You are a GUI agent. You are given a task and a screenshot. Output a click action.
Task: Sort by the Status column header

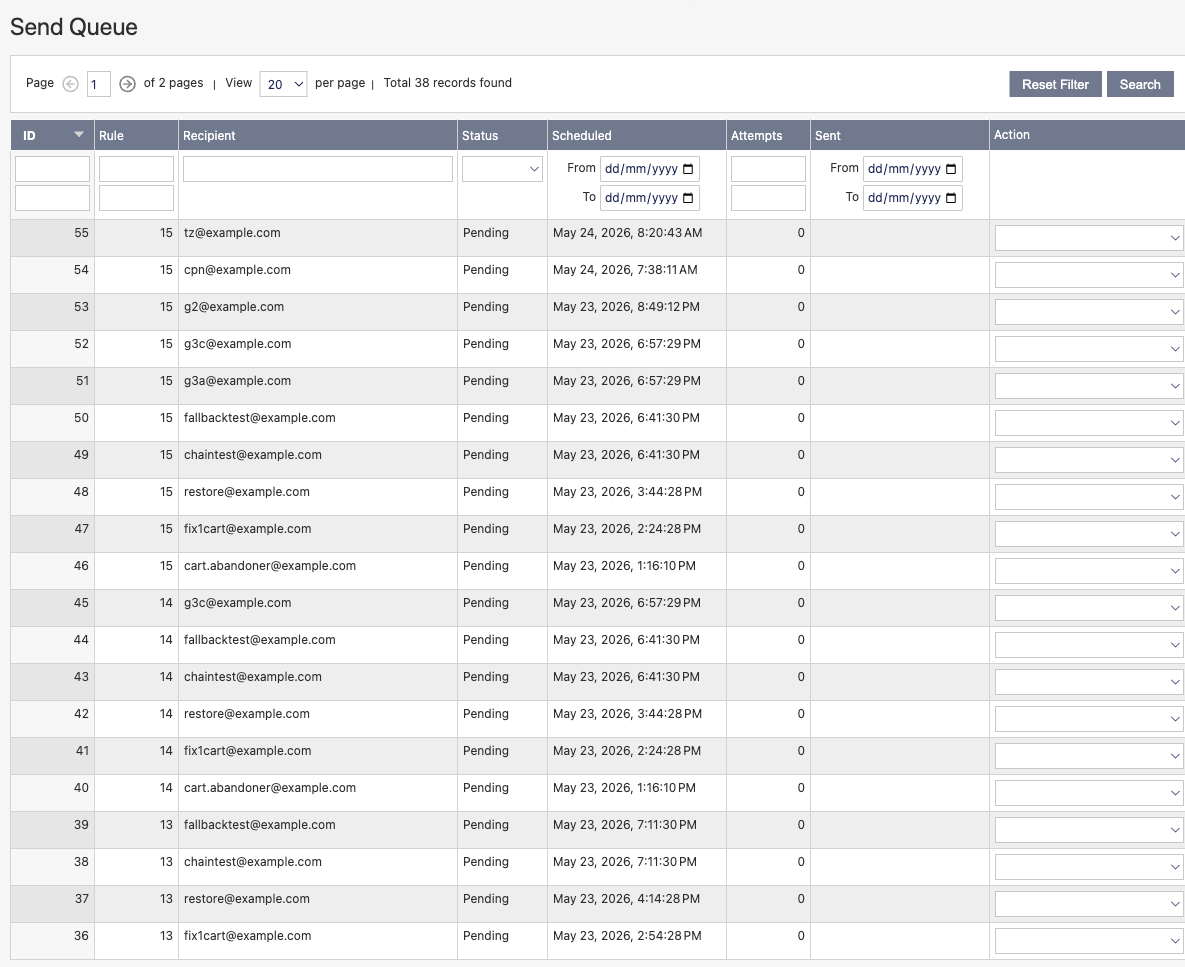click(502, 135)
